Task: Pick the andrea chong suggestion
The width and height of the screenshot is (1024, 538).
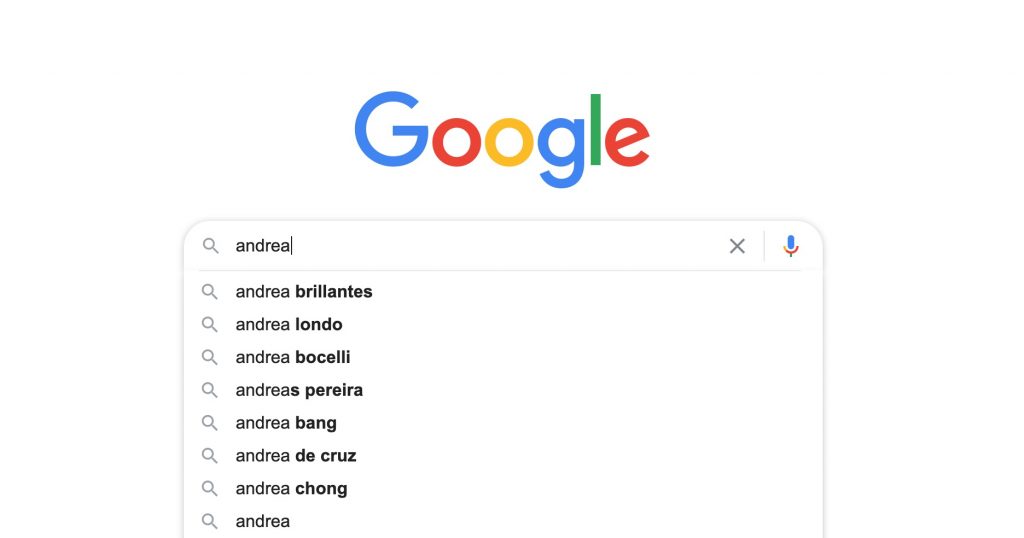Action: (503, 488)
